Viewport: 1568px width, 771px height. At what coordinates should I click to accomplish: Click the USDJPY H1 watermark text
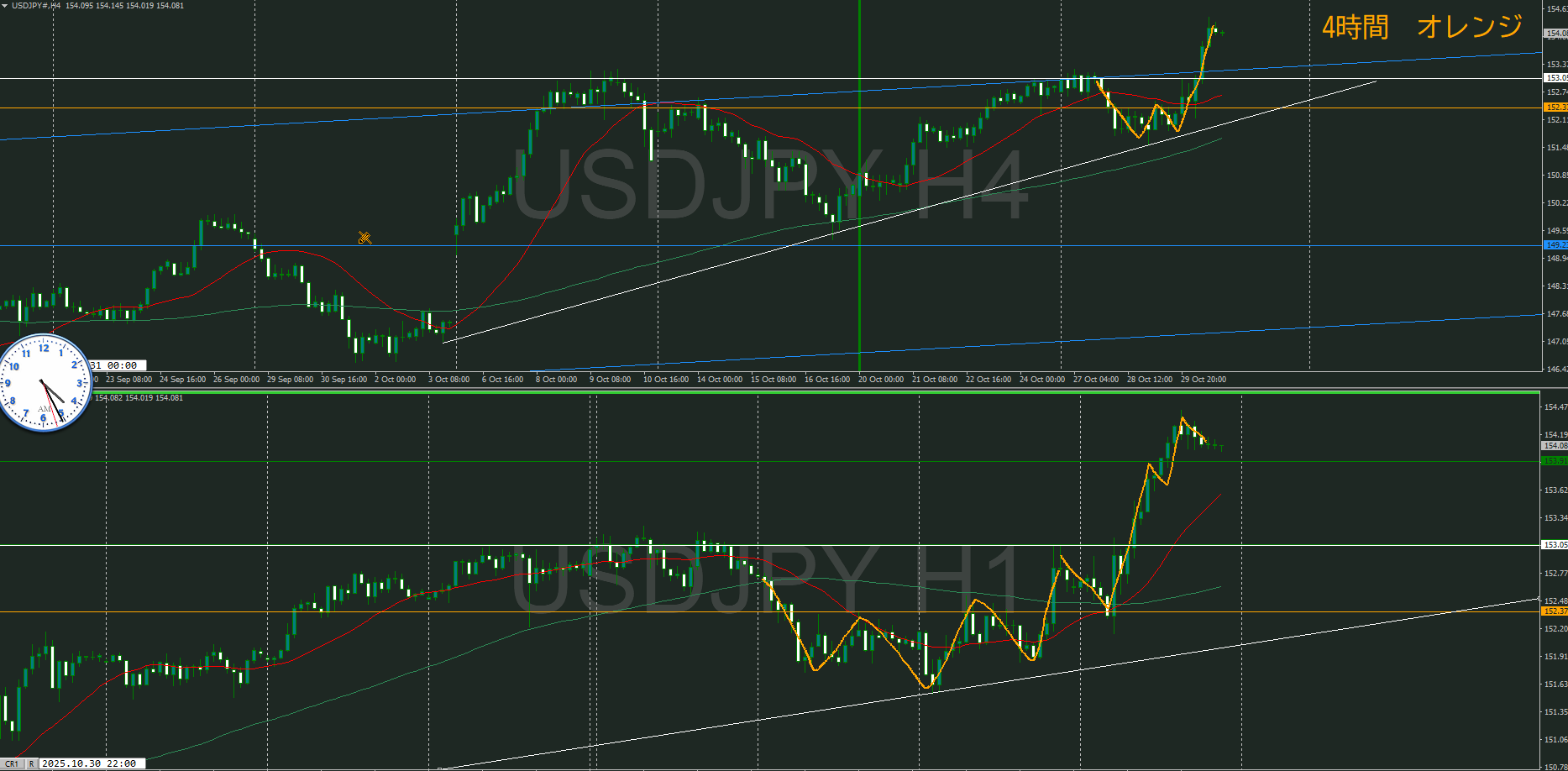point(764,580)
